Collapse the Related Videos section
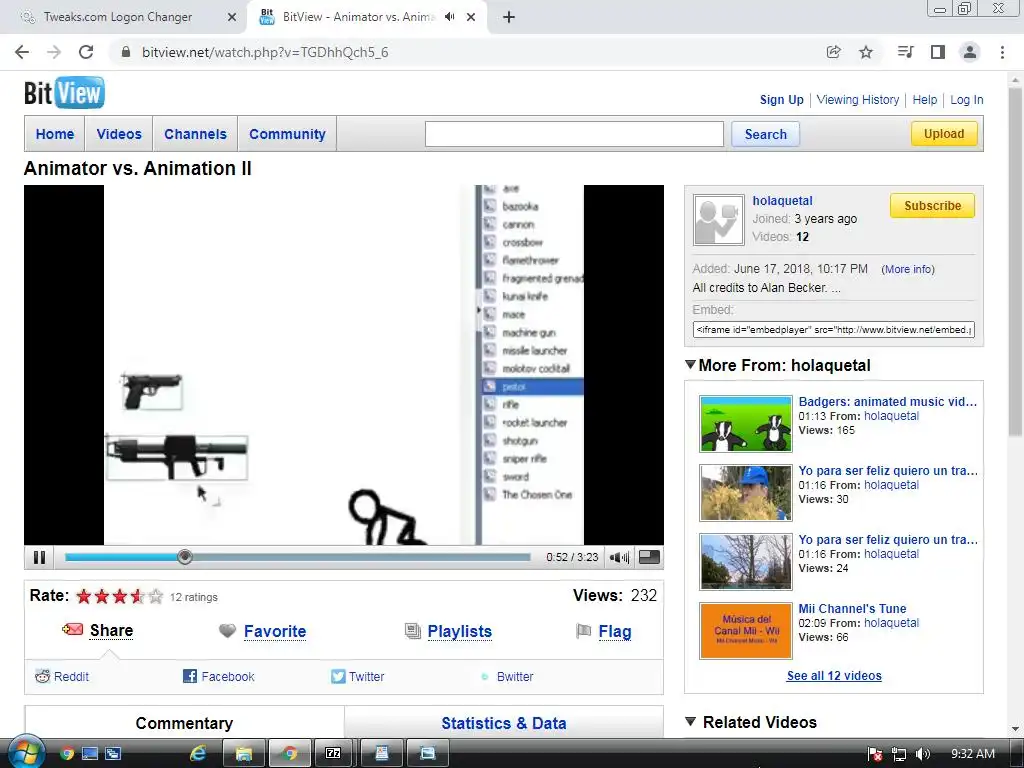This screenshot has height=768, width=1024. tap(690, 722)
